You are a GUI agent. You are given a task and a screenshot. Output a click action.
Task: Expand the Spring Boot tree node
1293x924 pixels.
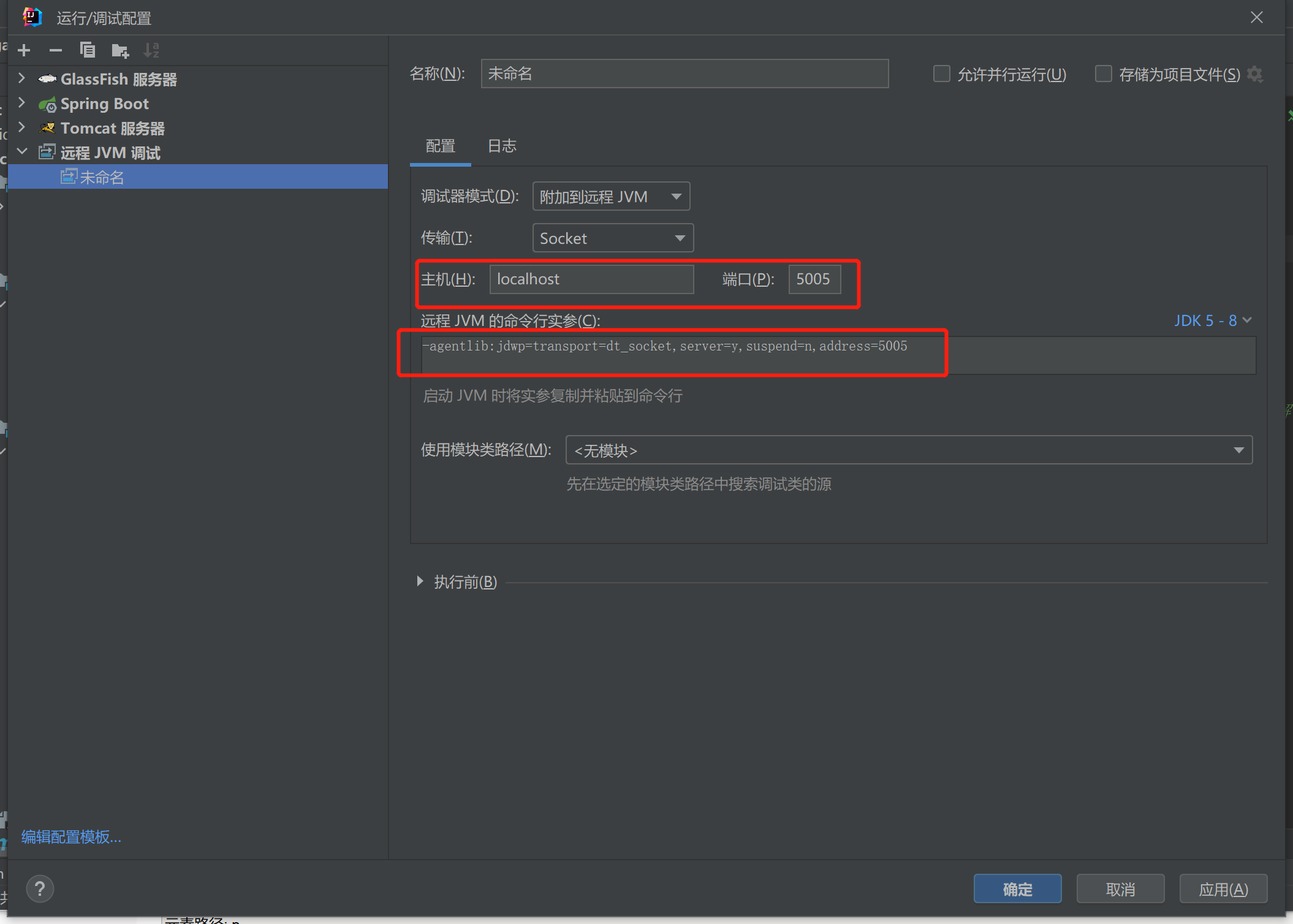[x=22, y=103]
